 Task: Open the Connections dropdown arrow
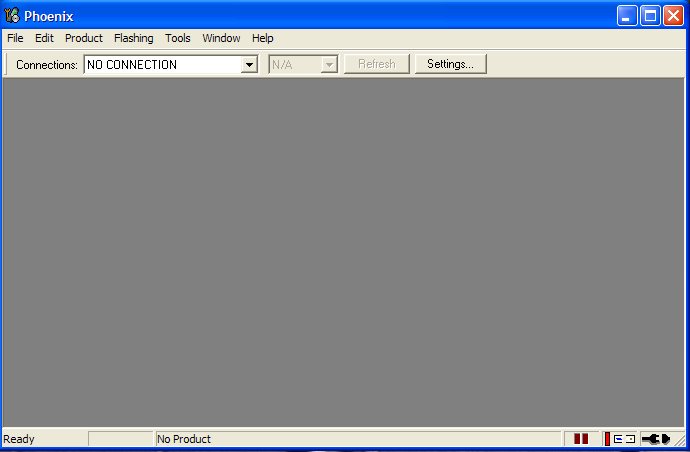(x=249, y=65)
